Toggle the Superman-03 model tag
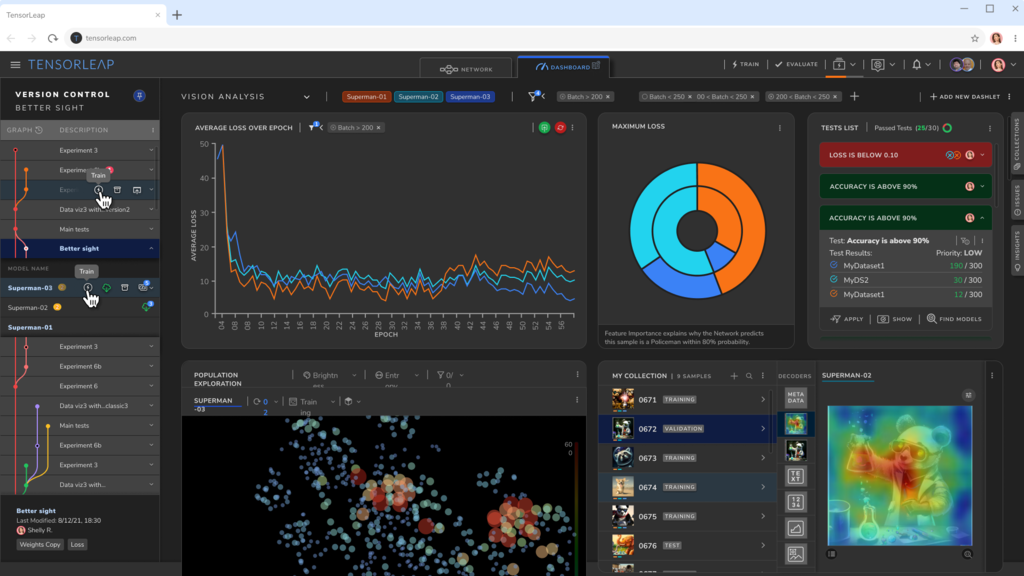 (470, 97)
